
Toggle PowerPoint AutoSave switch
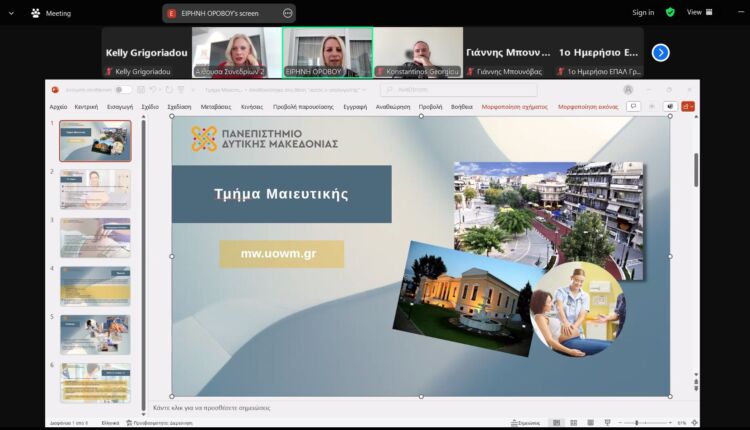123,89
